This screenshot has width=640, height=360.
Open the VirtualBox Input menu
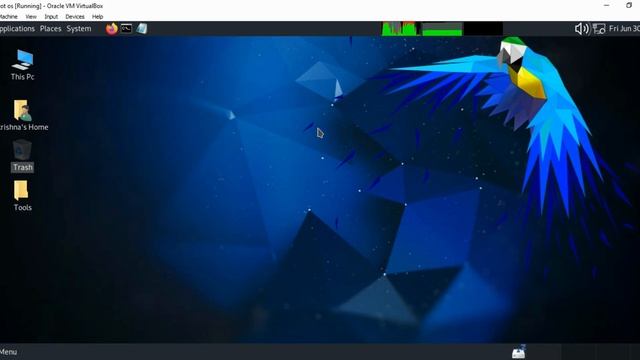point(51,17)
